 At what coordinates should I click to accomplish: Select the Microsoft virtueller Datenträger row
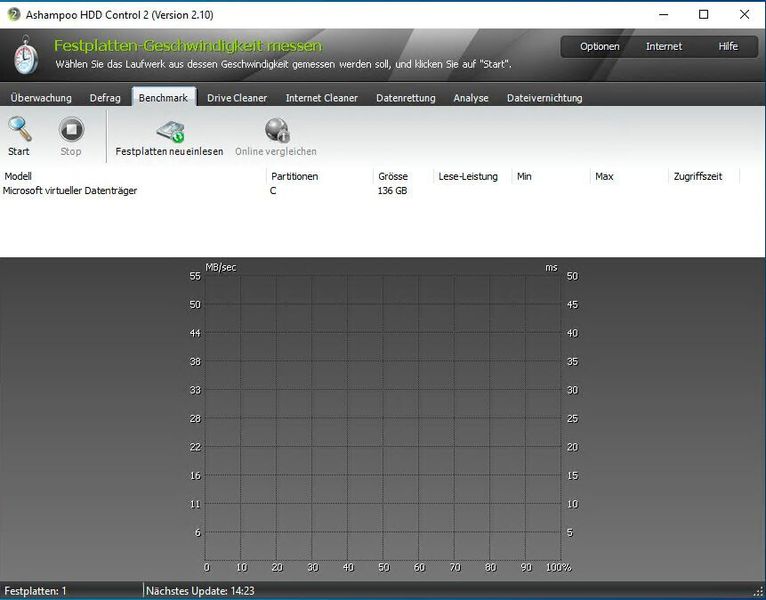coord(371,191)
